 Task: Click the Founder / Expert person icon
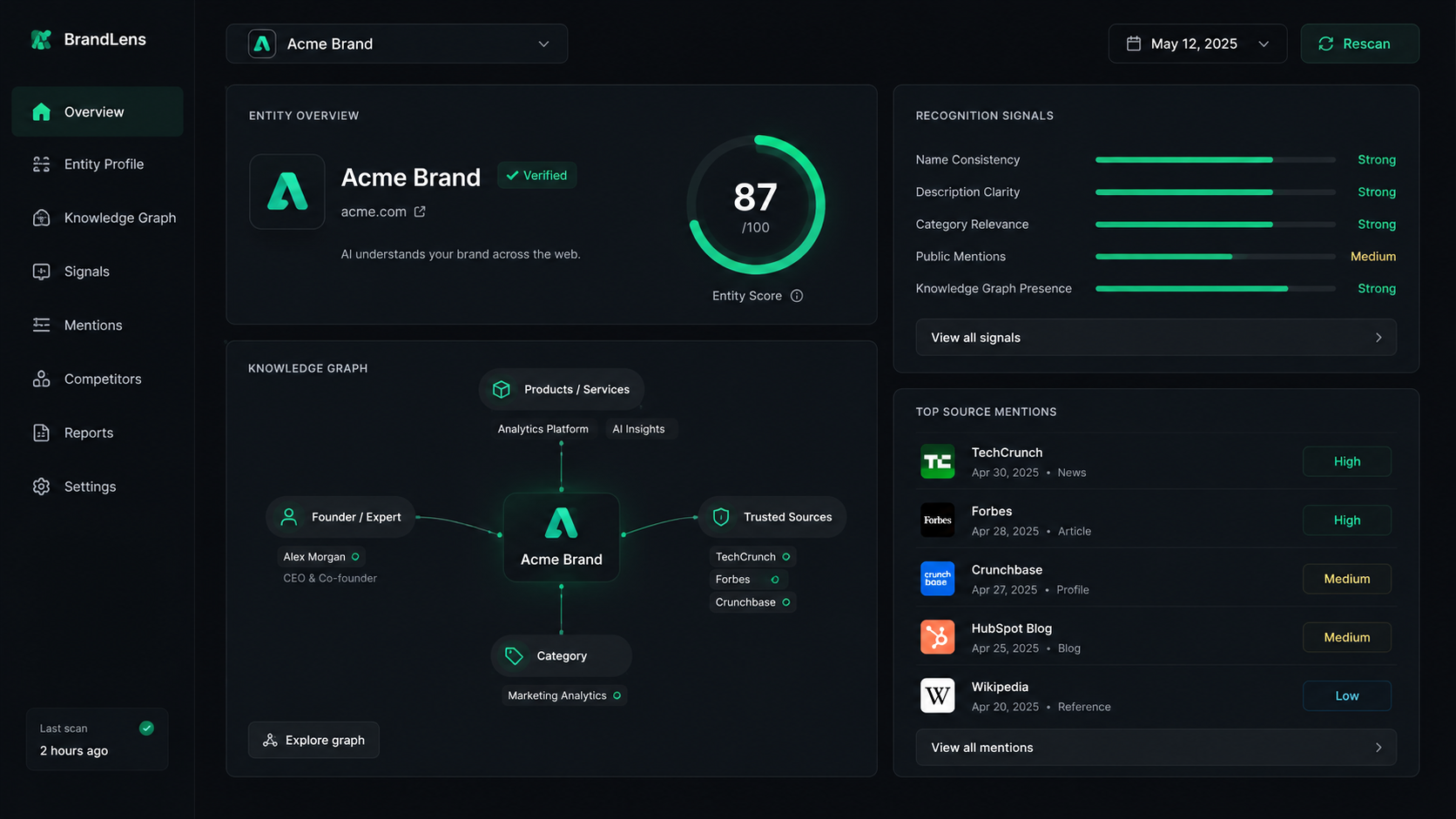[289, 517]
